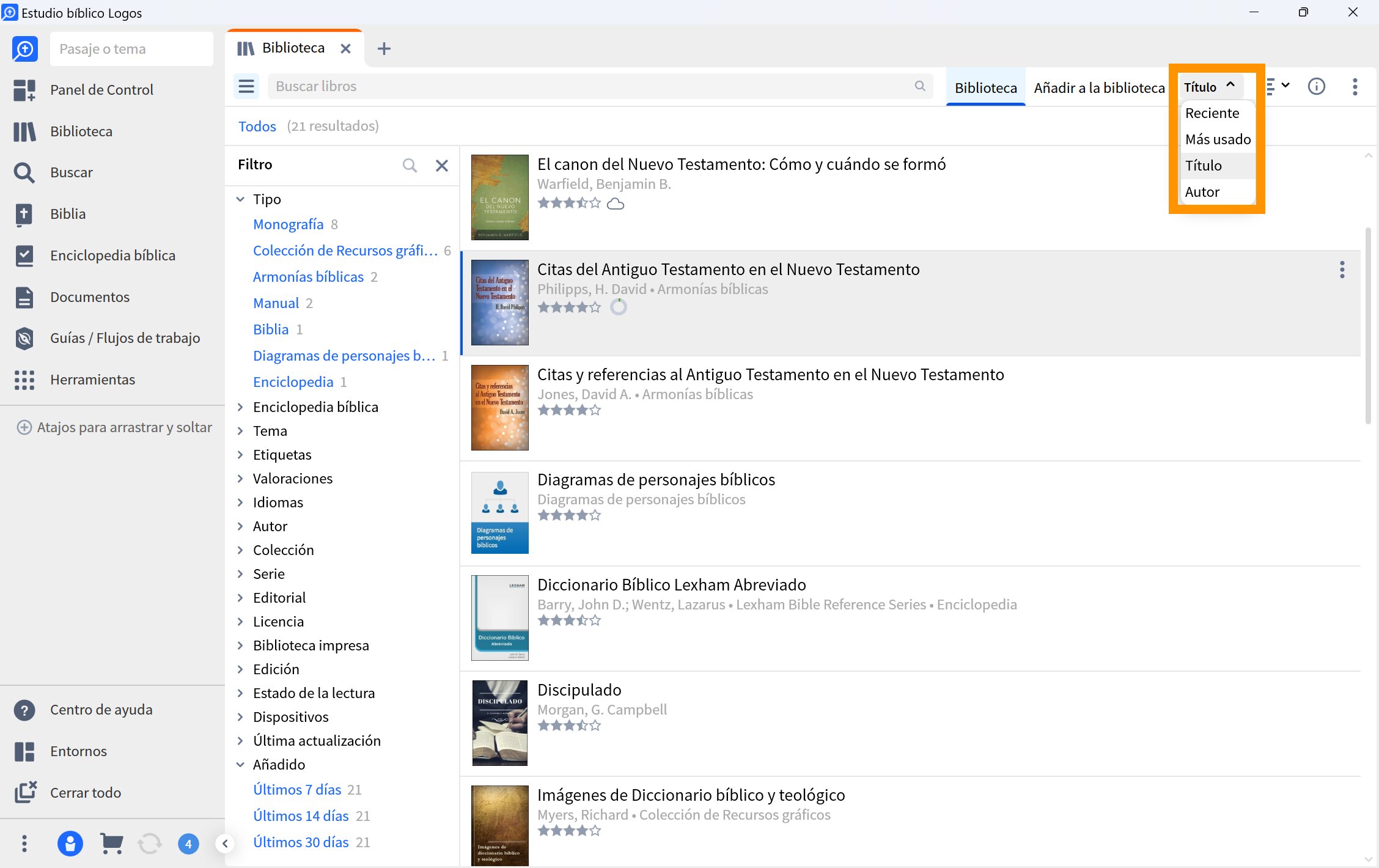Viewport: 1379px width, 868px height.
Task: Open Panel de Control from the sidebar
Action: pos(101,90)
